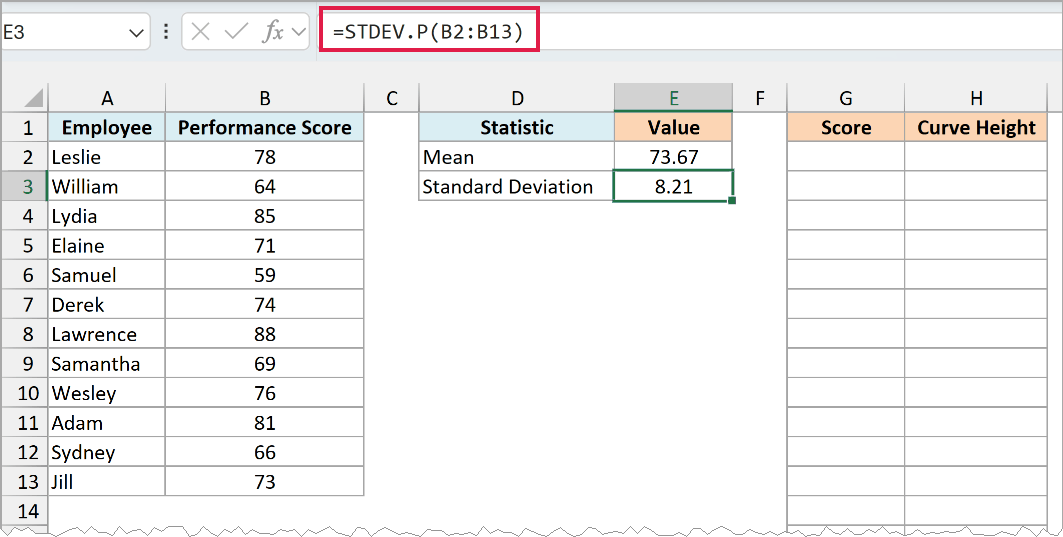Click Leslie's score 78

coord(264,157)
